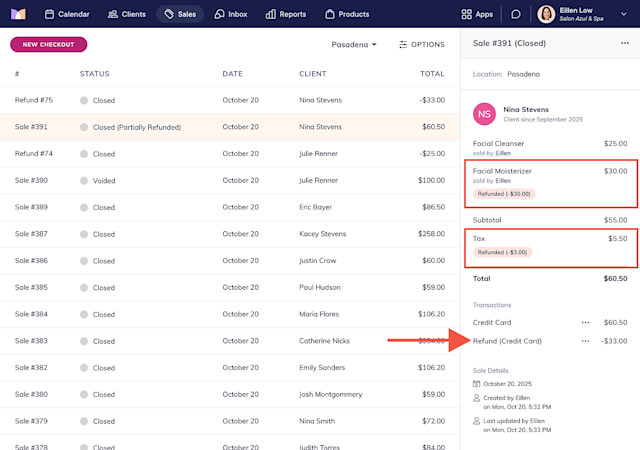
Task: Open Credit Card transaction options menu
Action: click(x=585, y=323)
